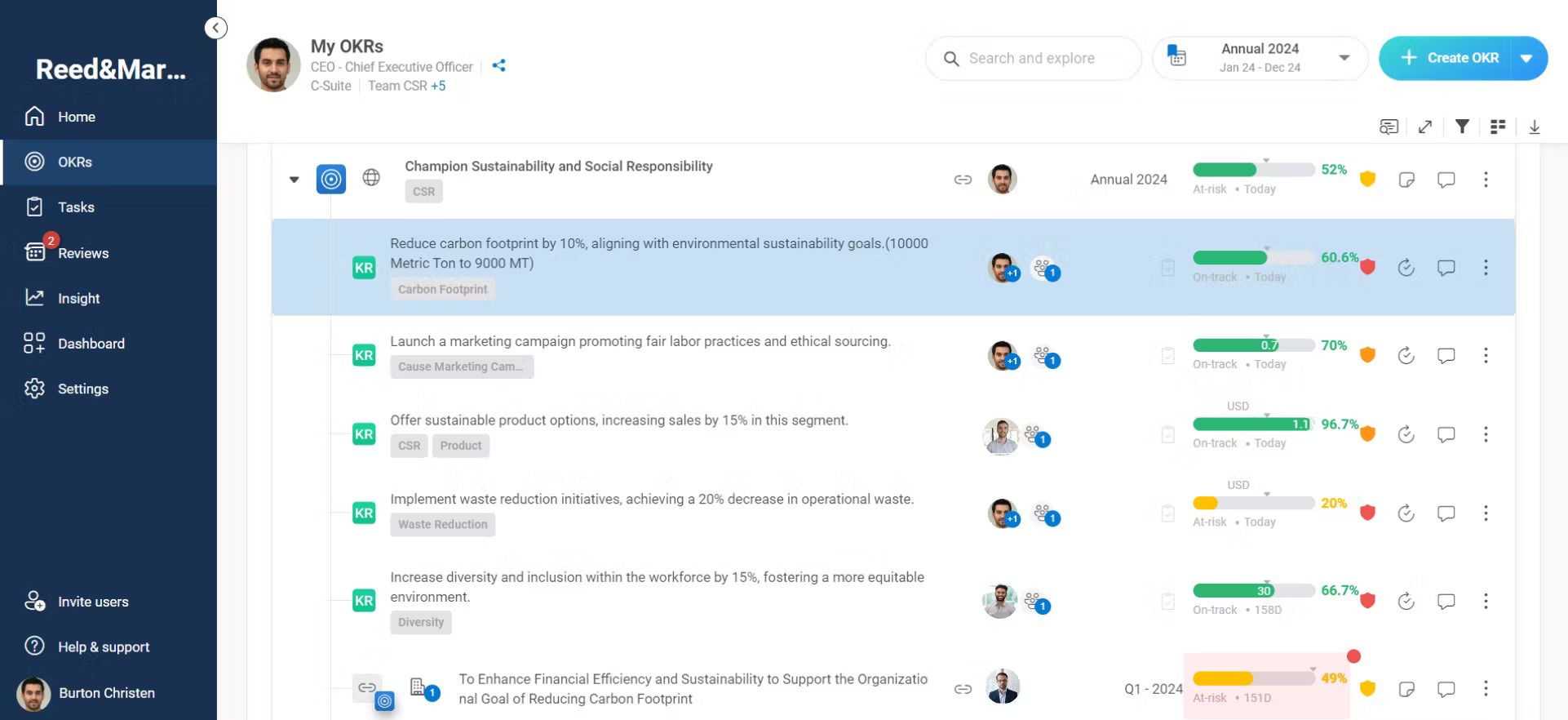
Task: Expand OKR view to fullscreen via expand icon
Action: click(1426, 127)
